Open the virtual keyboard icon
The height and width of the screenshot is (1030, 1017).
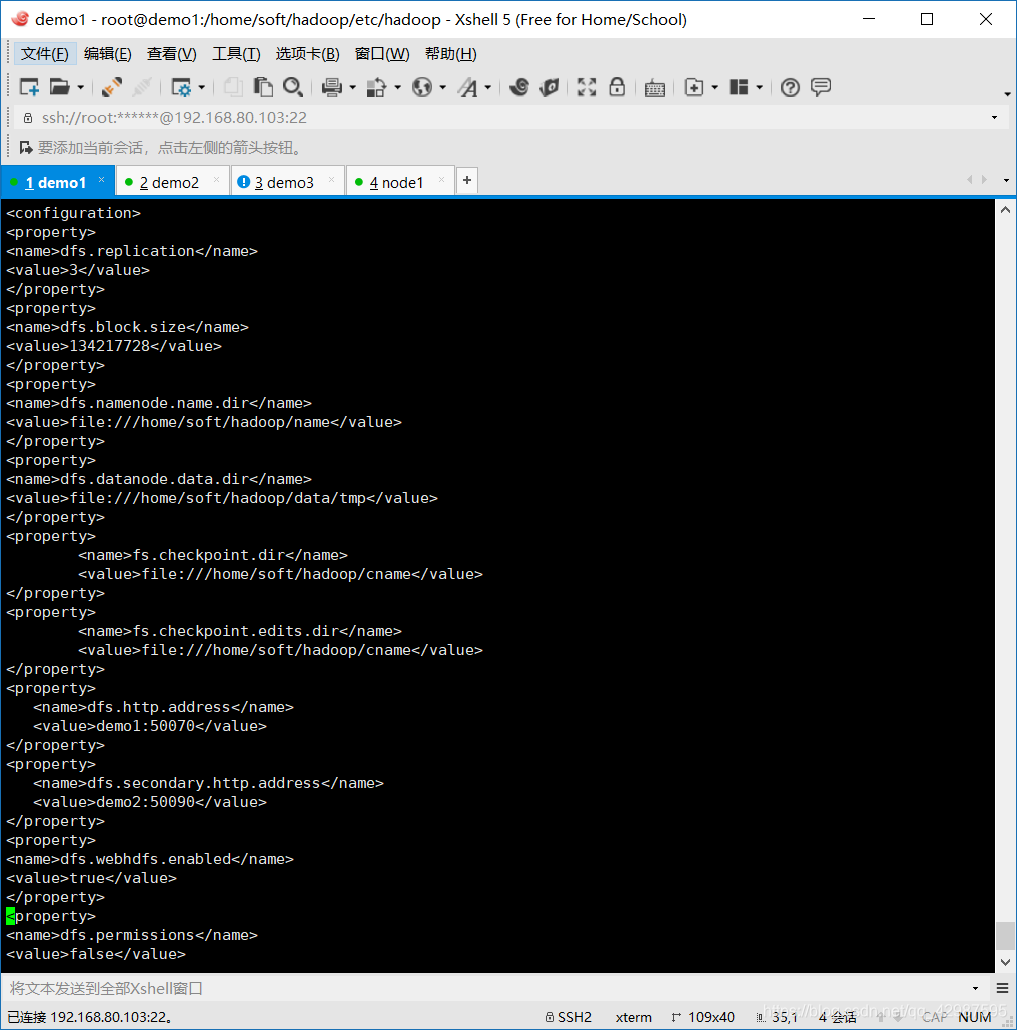point(654,87)
